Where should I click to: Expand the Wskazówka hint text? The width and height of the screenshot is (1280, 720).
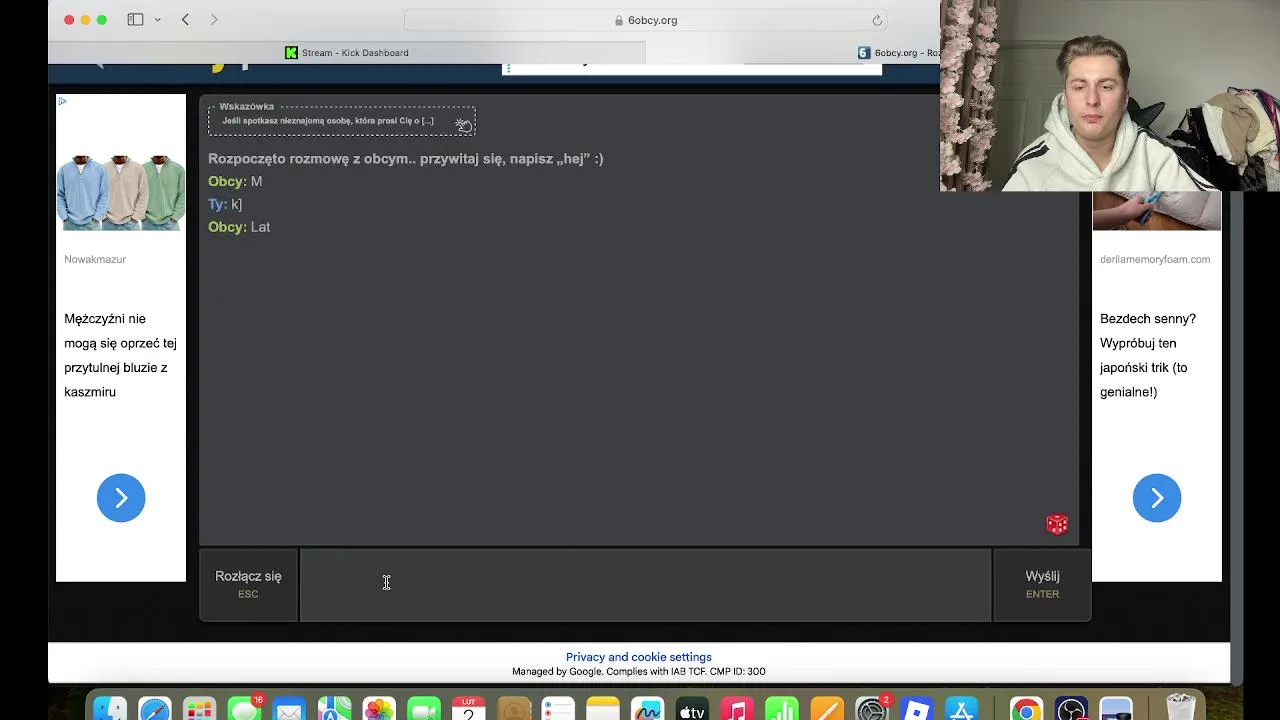coord(328,121)
